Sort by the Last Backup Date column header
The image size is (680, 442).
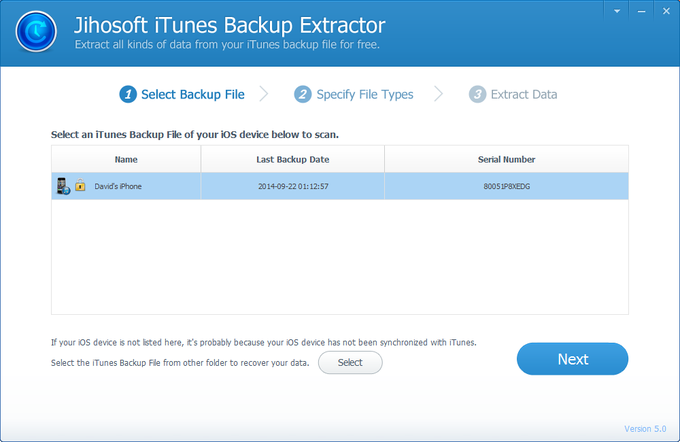coord(292,159)
